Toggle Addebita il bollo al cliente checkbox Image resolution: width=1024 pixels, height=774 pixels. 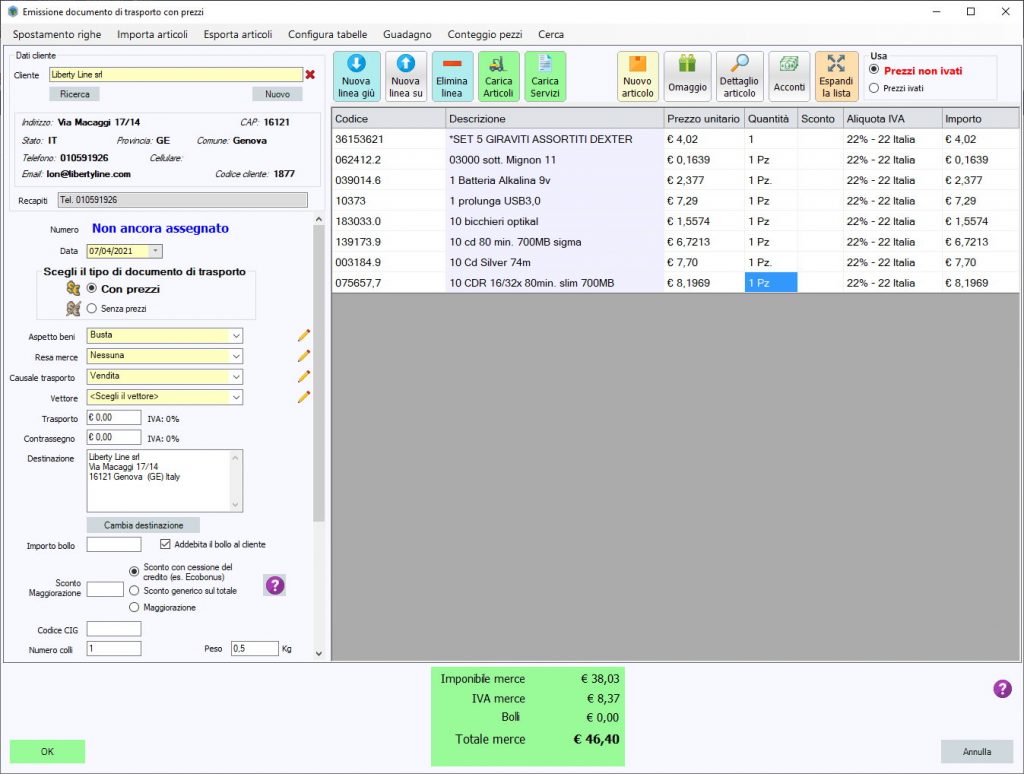(x=166, y=545)
